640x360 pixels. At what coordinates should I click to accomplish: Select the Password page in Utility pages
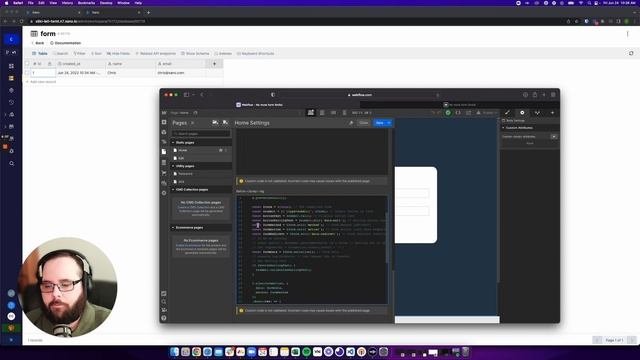pos(201,174)
